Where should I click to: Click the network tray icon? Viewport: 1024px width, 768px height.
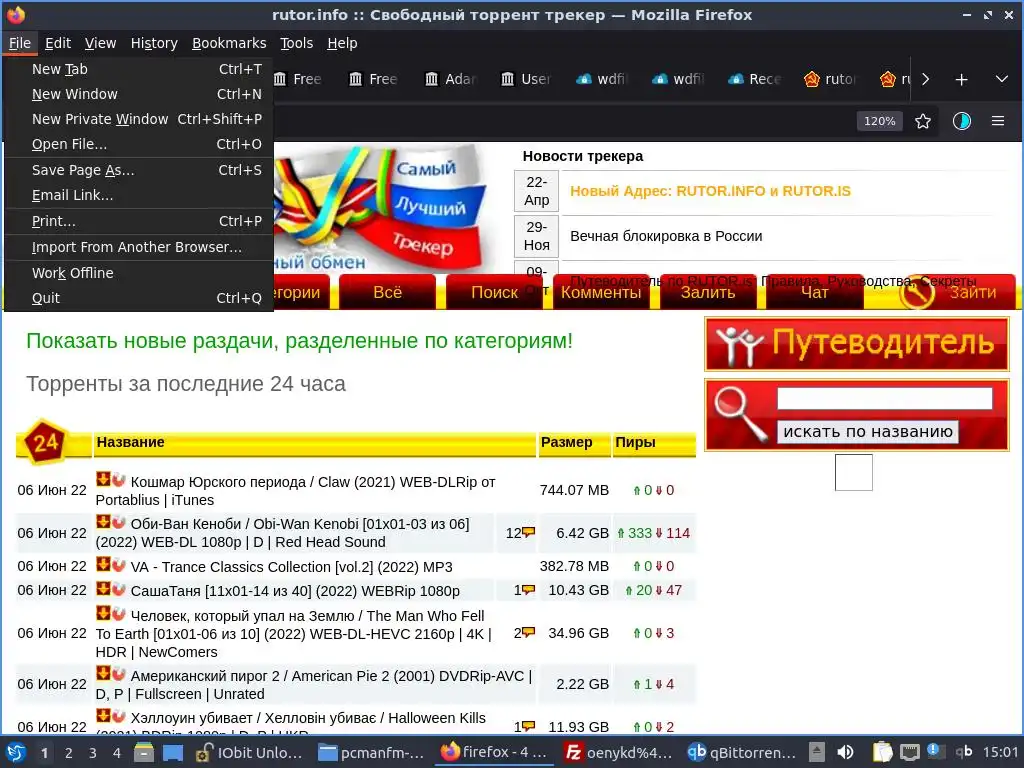click(x=909, y=752)
